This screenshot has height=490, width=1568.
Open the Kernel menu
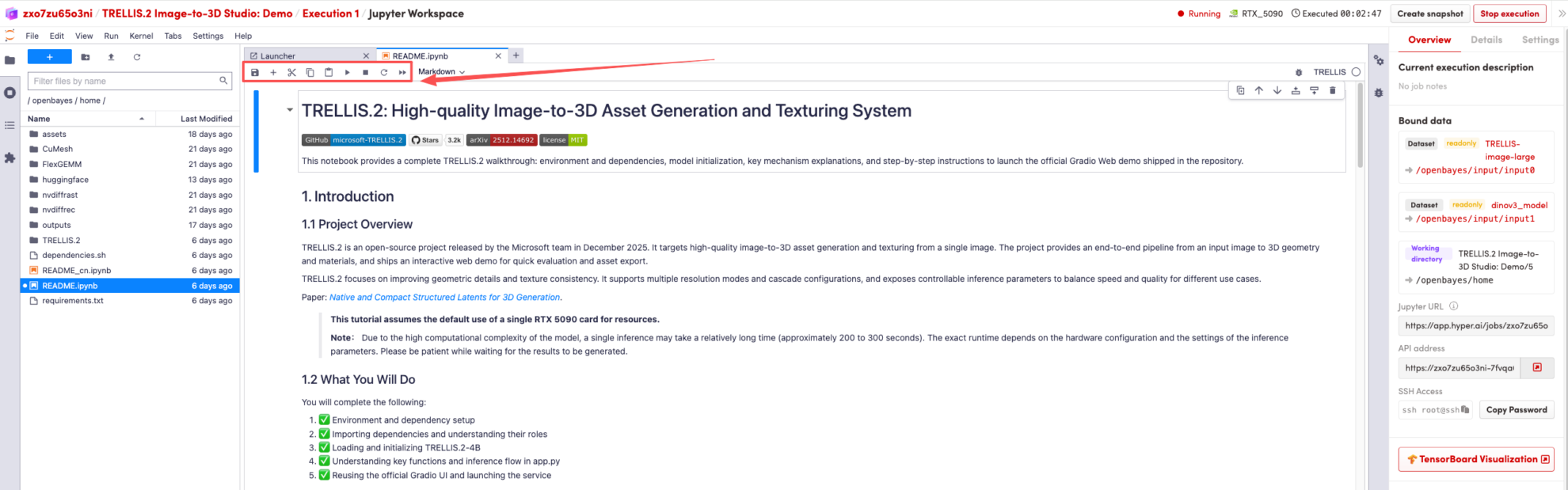click(141, 36)
